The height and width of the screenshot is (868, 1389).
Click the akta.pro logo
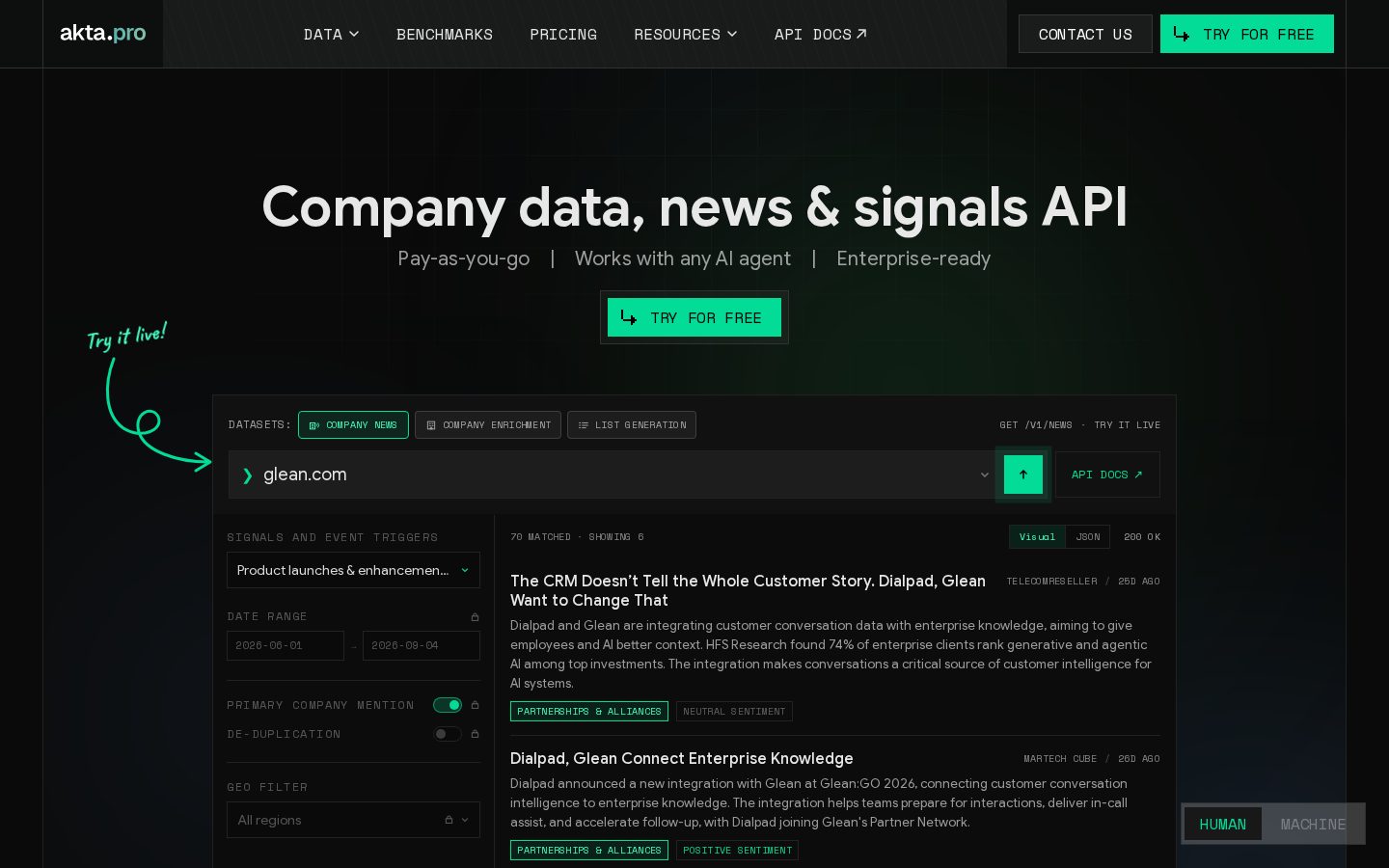click(x=102, y=33)
